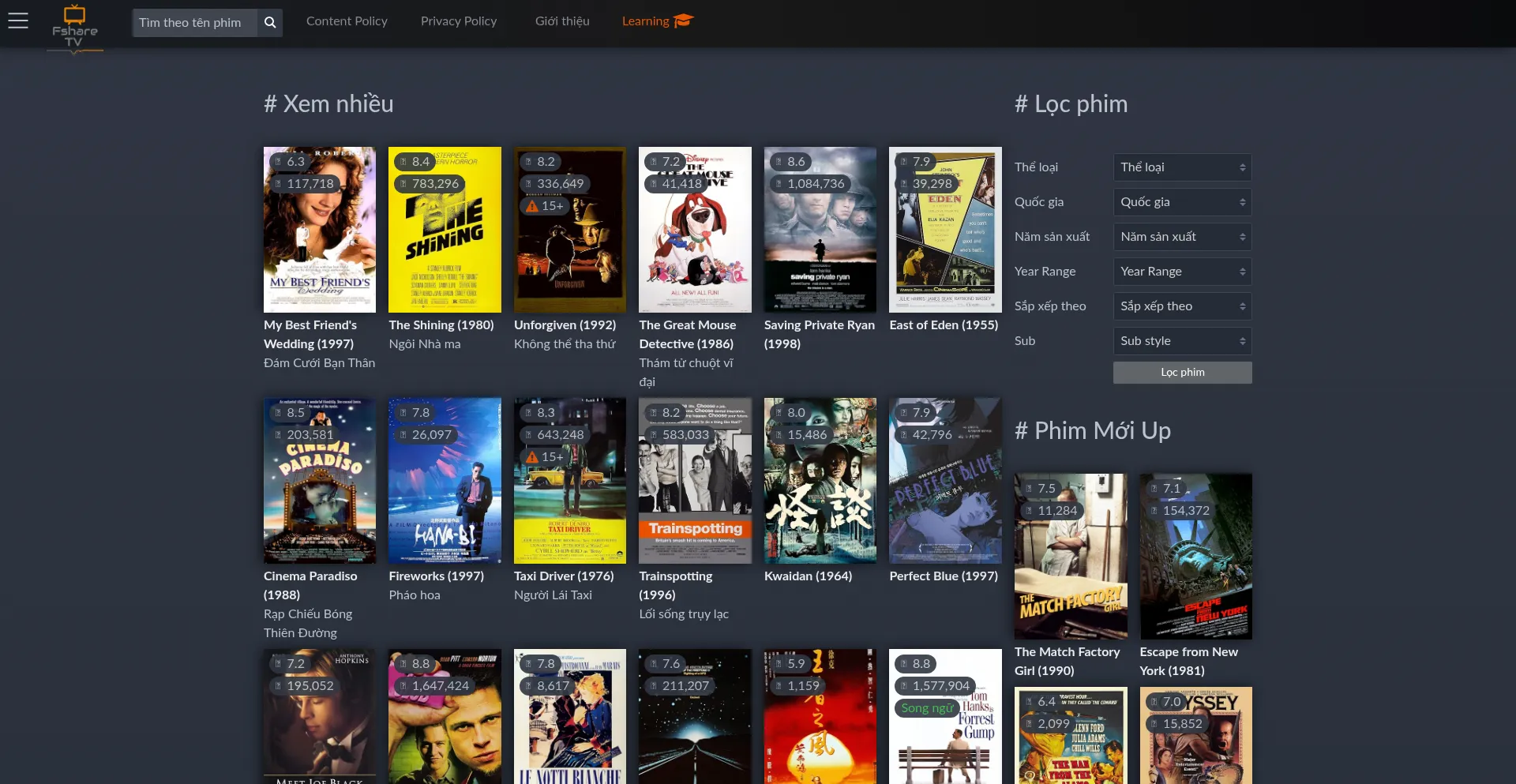Image resolution: width=1516 pixels, height=784 pixels.
Task: Open the Year Range dropdown
Action: (x=1182, y=272)
